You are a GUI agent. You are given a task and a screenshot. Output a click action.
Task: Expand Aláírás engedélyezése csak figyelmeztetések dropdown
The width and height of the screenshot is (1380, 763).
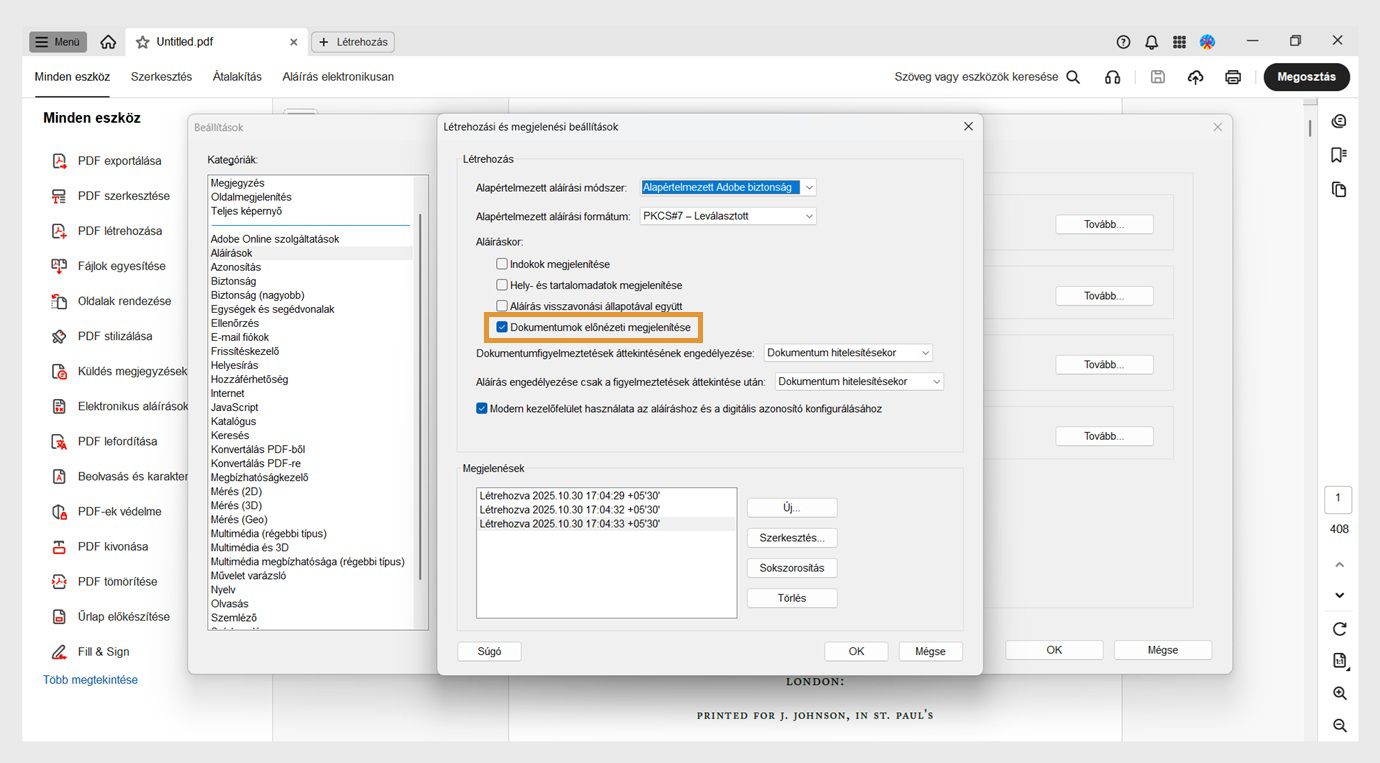pos(859,382)
